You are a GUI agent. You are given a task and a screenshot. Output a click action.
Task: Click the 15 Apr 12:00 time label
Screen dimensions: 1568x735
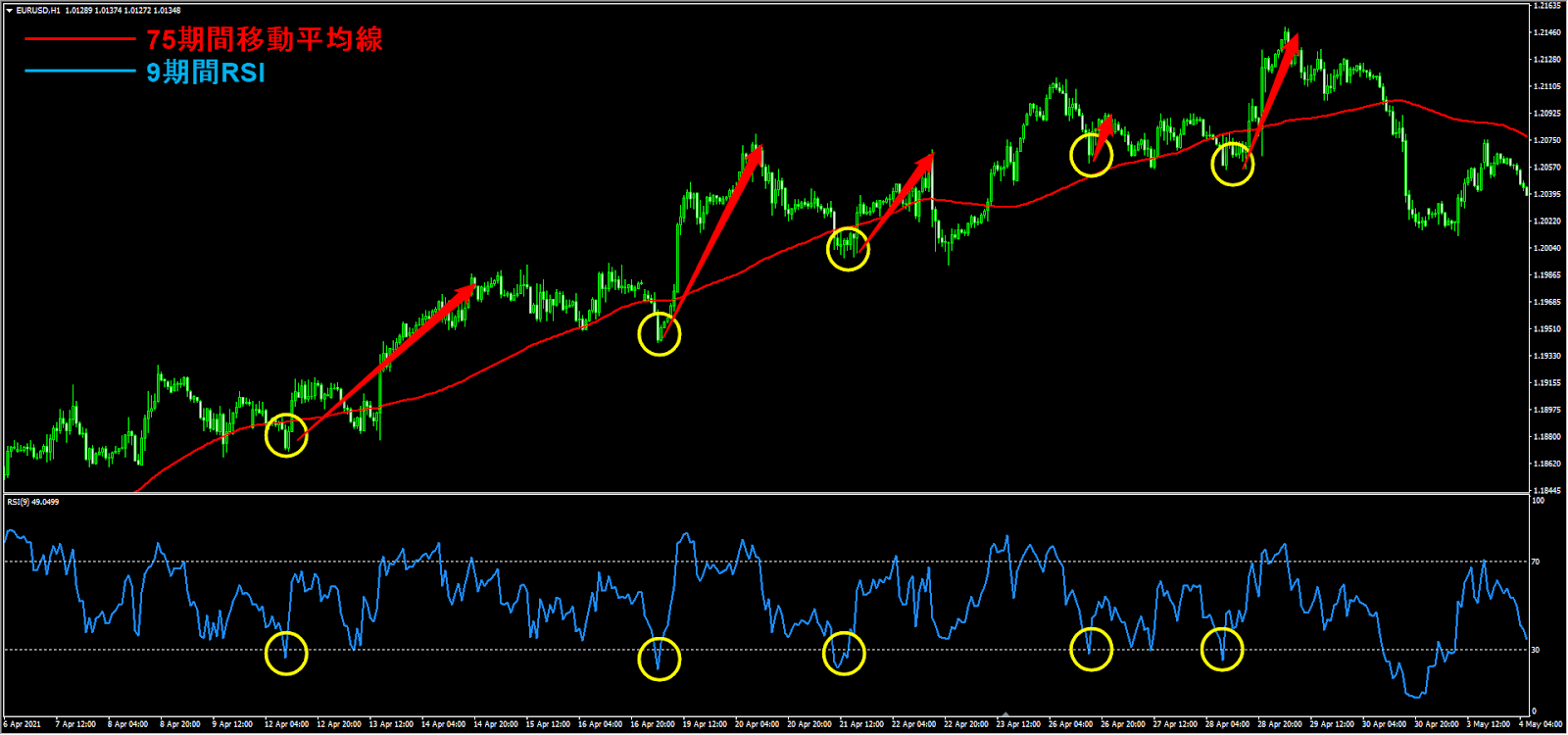click(x=548, y=724)
